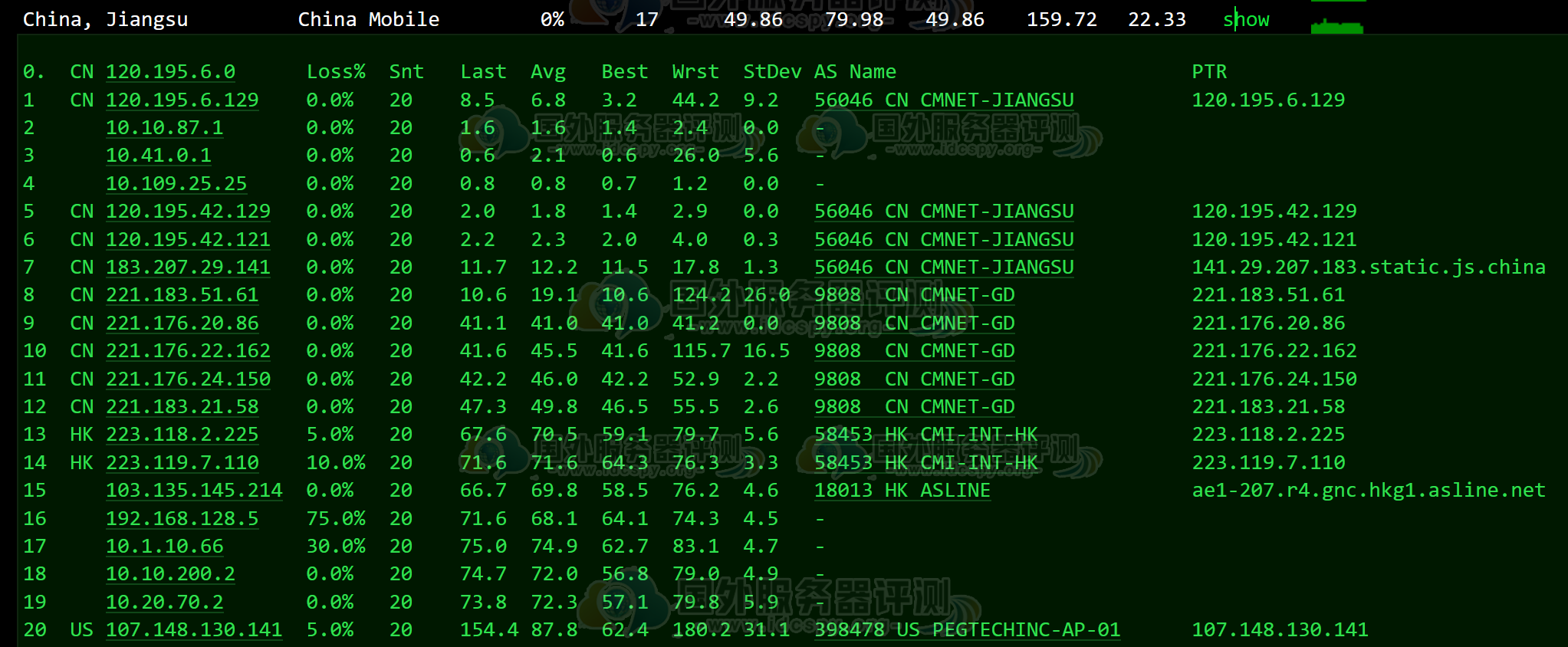Open AS link CMNET-GD in hop 10

point(915,351)
